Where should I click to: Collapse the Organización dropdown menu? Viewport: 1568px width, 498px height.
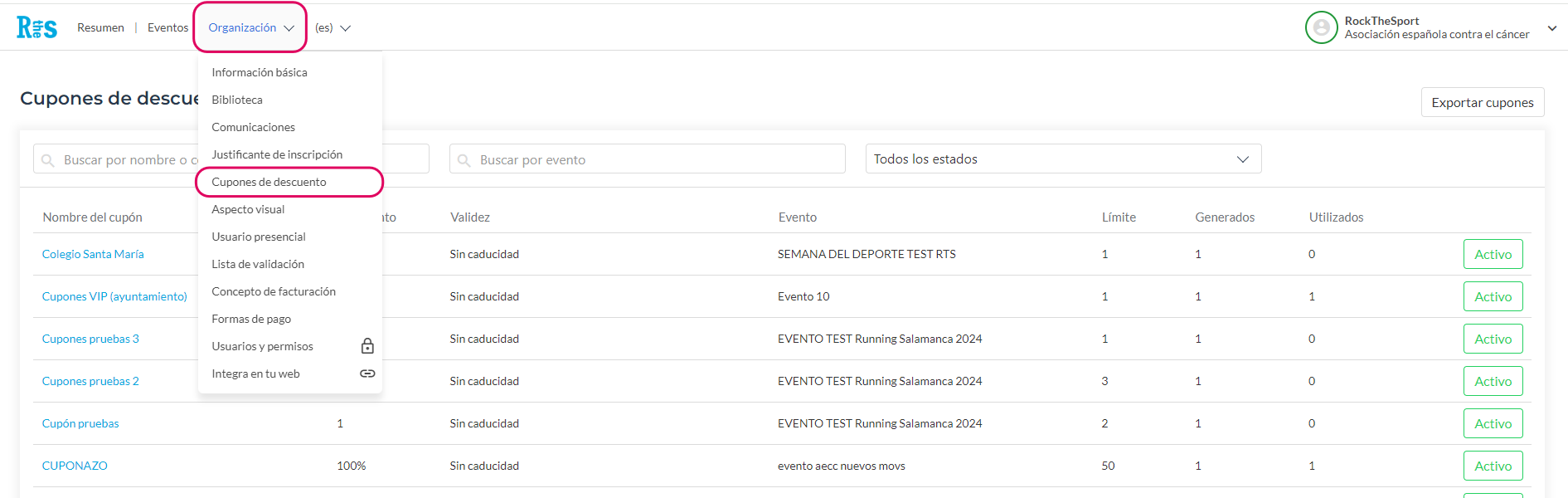click(250, 27)
